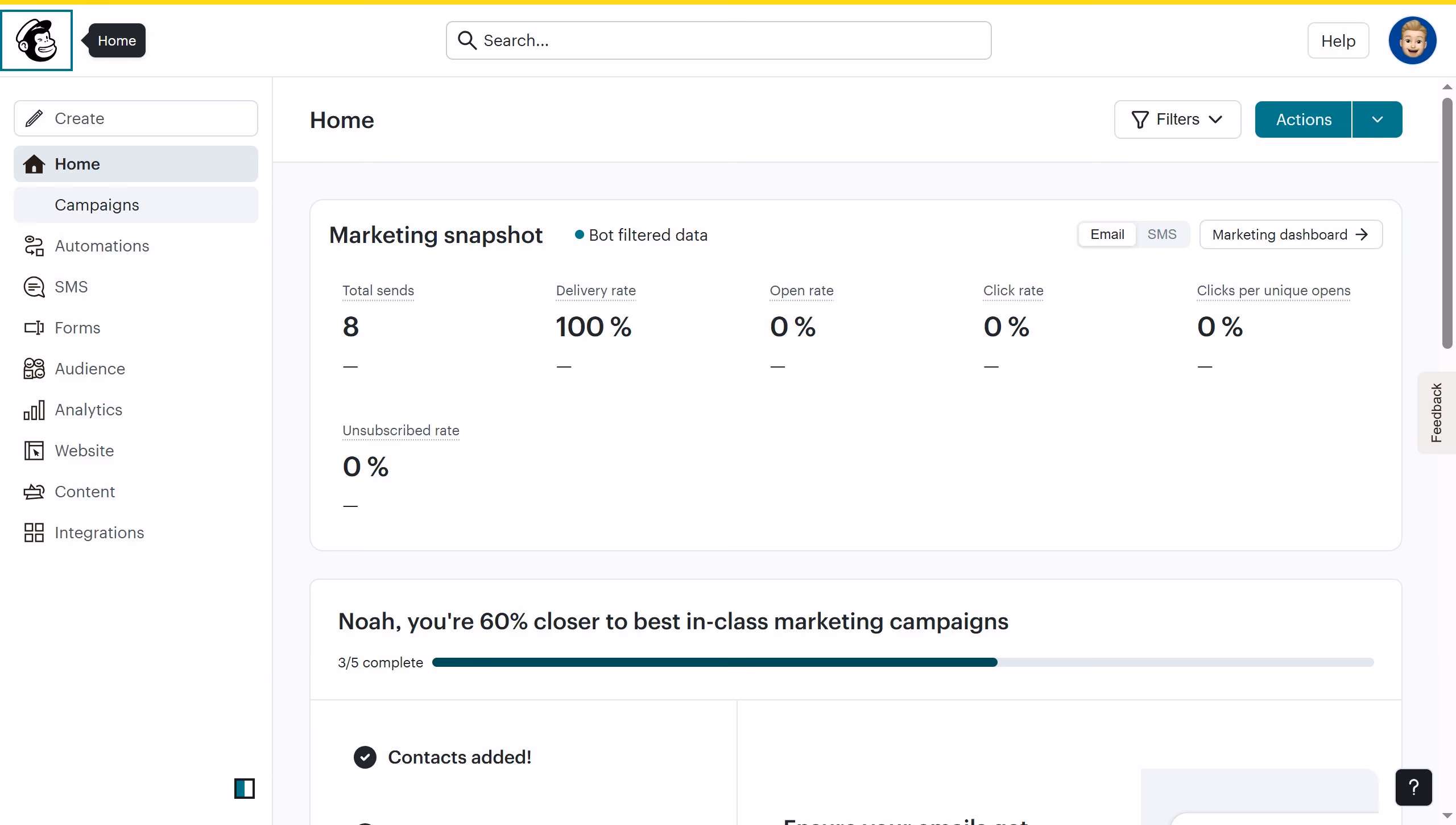Open the SMS section
This screenshot has width=1456, height=825.
135,287
